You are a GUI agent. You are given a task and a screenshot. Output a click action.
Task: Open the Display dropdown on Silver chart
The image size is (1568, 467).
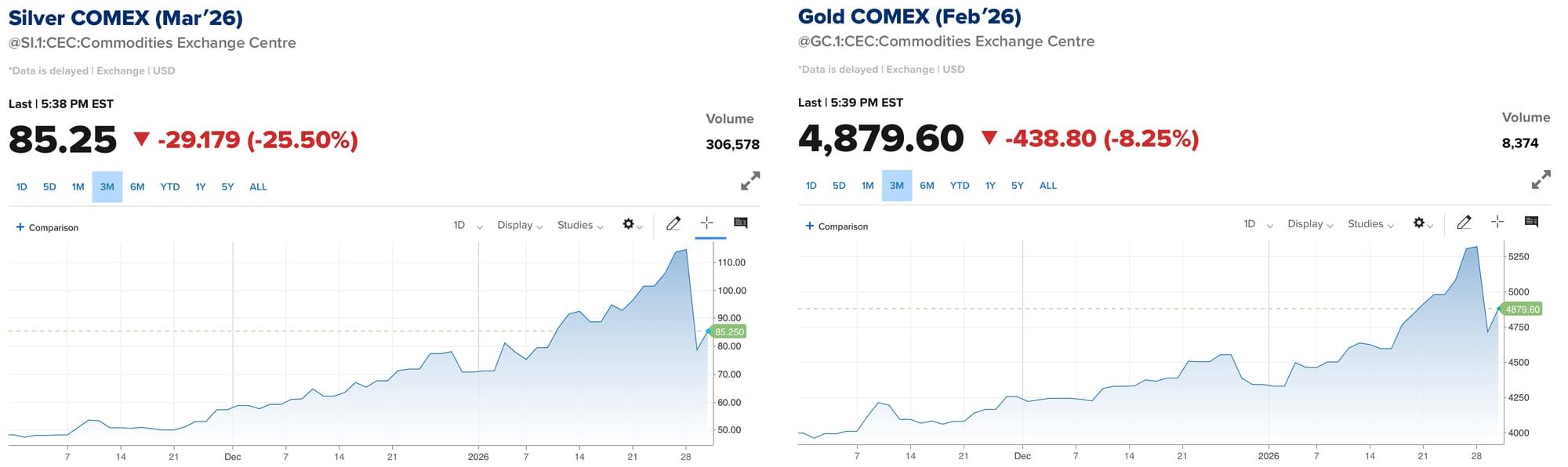click(x=520, y=225)
